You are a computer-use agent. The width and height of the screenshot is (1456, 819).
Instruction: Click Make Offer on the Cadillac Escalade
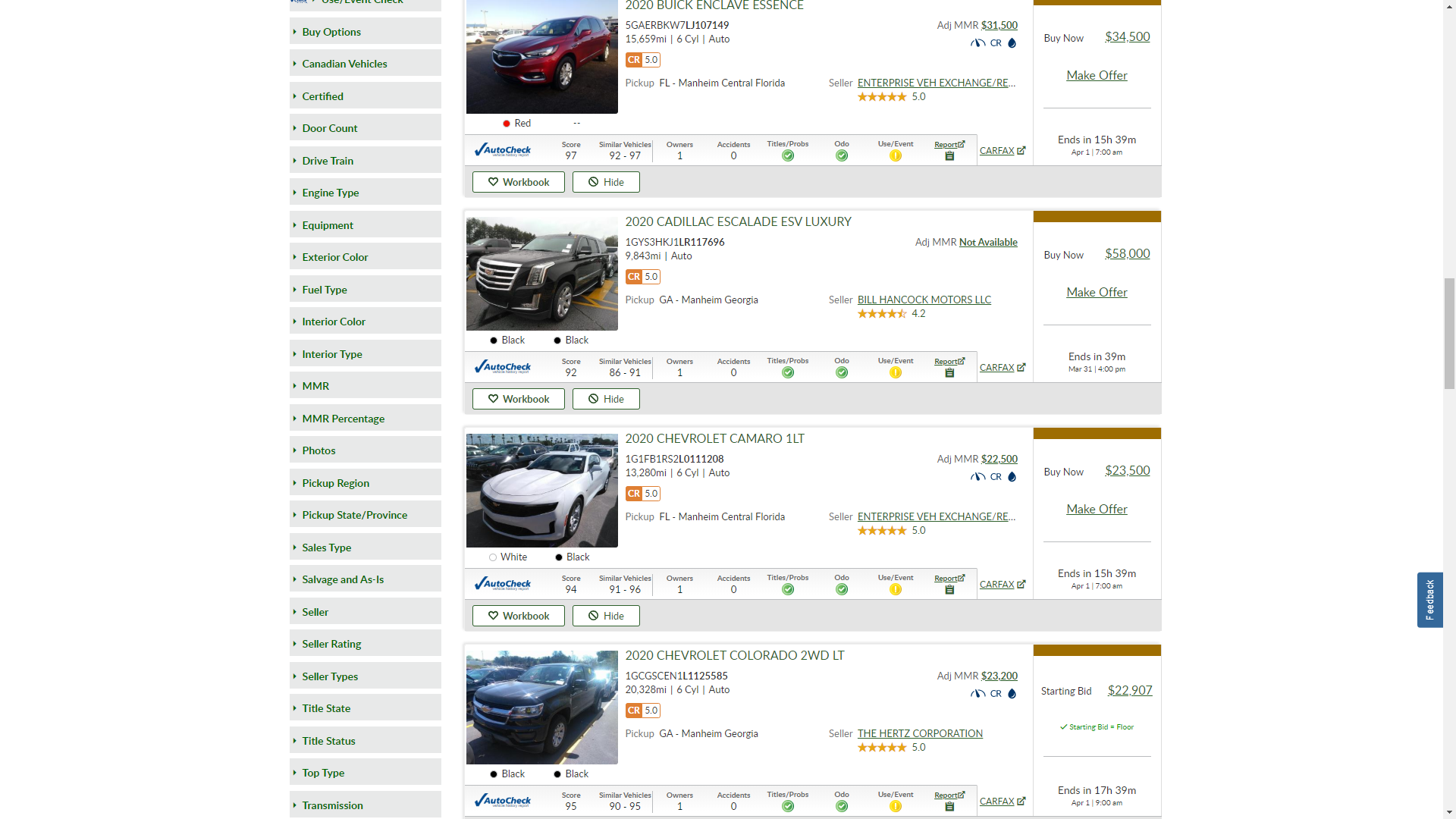click(1096, 292)
